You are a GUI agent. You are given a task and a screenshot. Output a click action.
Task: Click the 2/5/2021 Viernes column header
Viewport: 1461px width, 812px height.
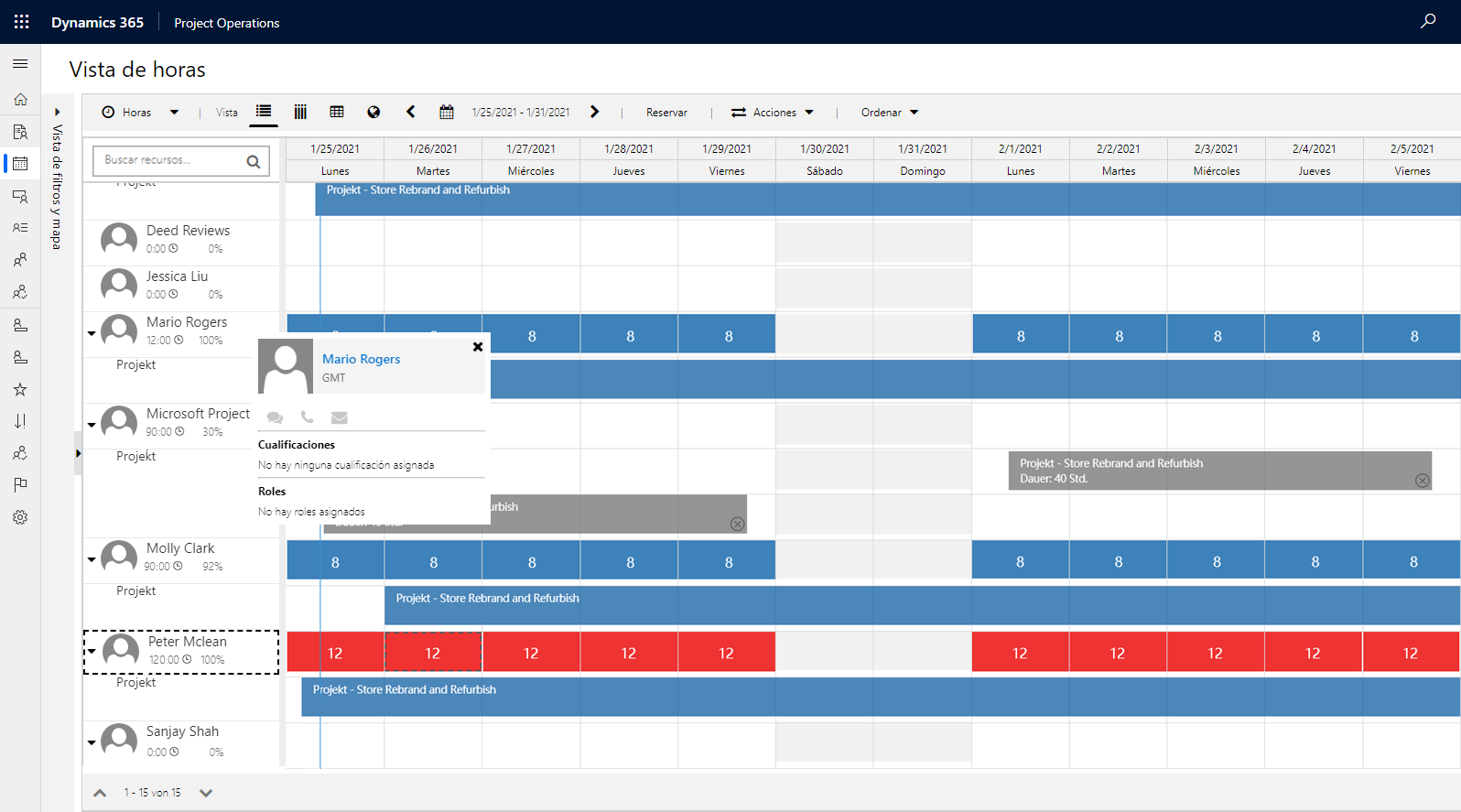(1412, 159)
